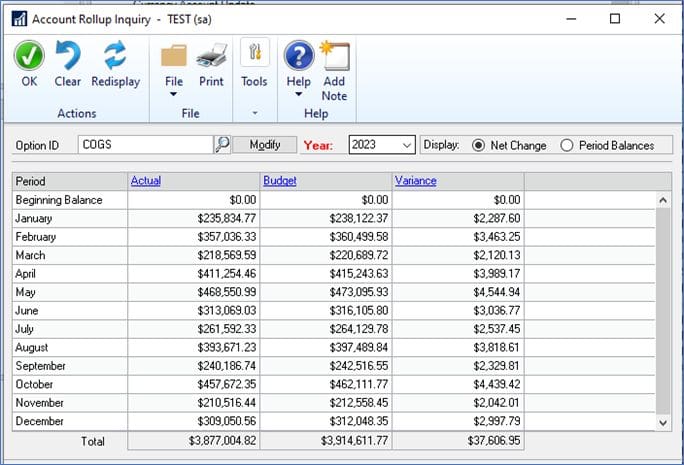This screenshot has width=684, height=465.
Task: Click February budget value $360,499.58
Action: 359,237
